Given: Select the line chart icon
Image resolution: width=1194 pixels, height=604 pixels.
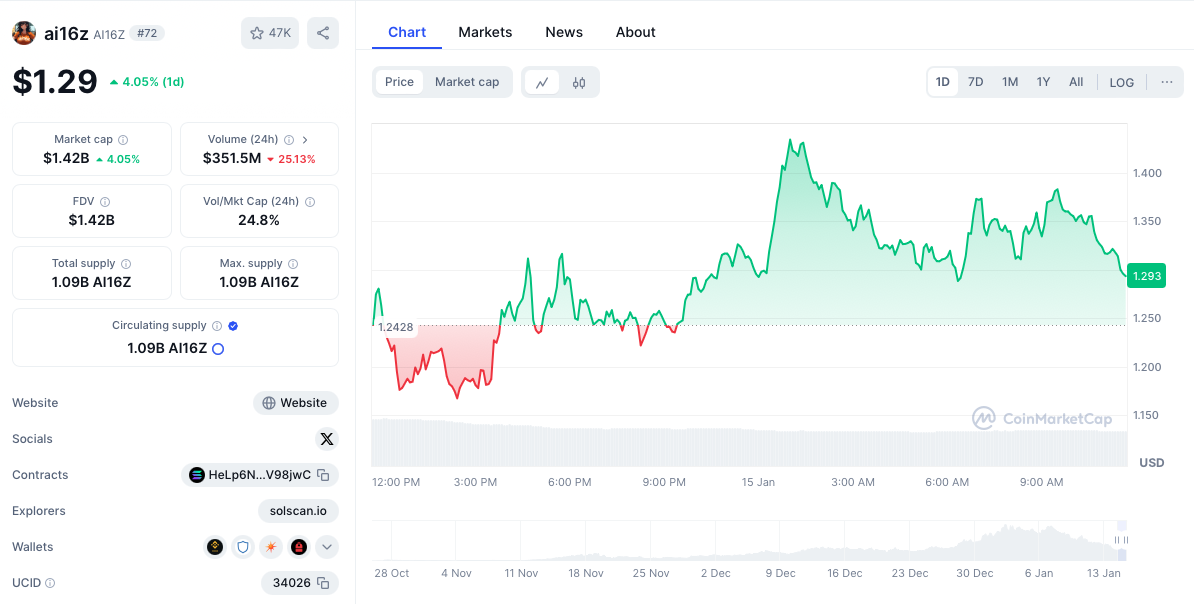Looking at the screenshot, I should pyautogui.click(x=542, y=83).
